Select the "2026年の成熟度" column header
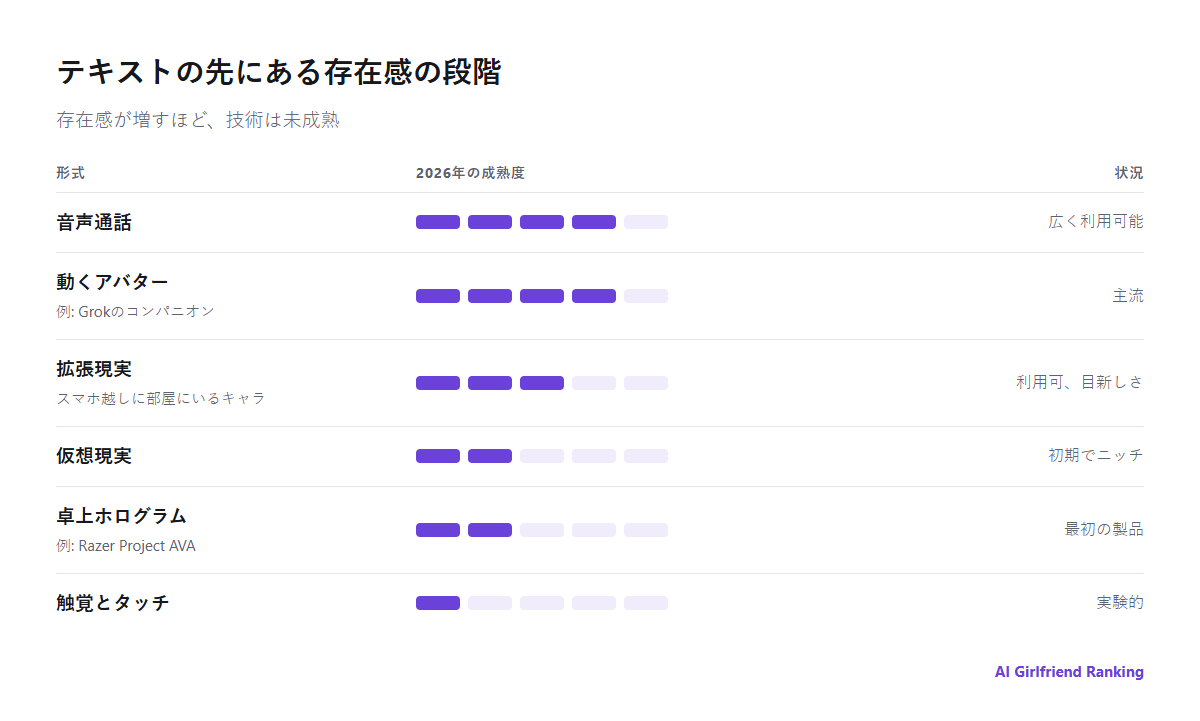Viewport: 1200px width, 721px height. [470, 173]
